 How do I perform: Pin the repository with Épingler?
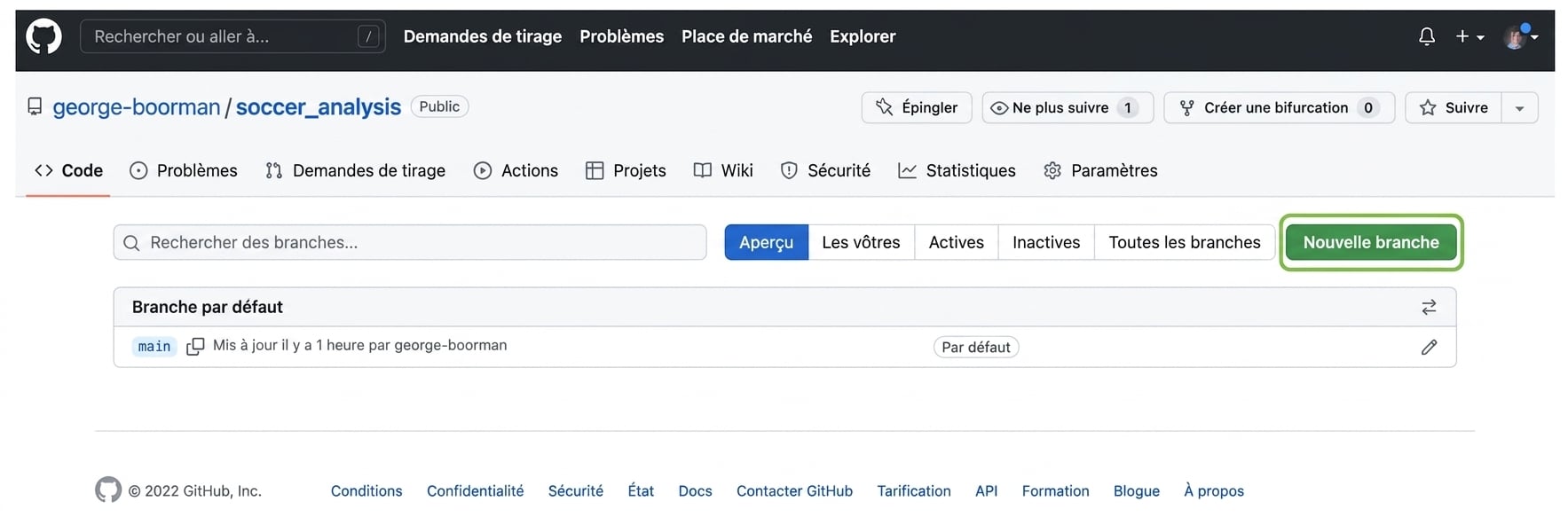click(x=917, y=108)
